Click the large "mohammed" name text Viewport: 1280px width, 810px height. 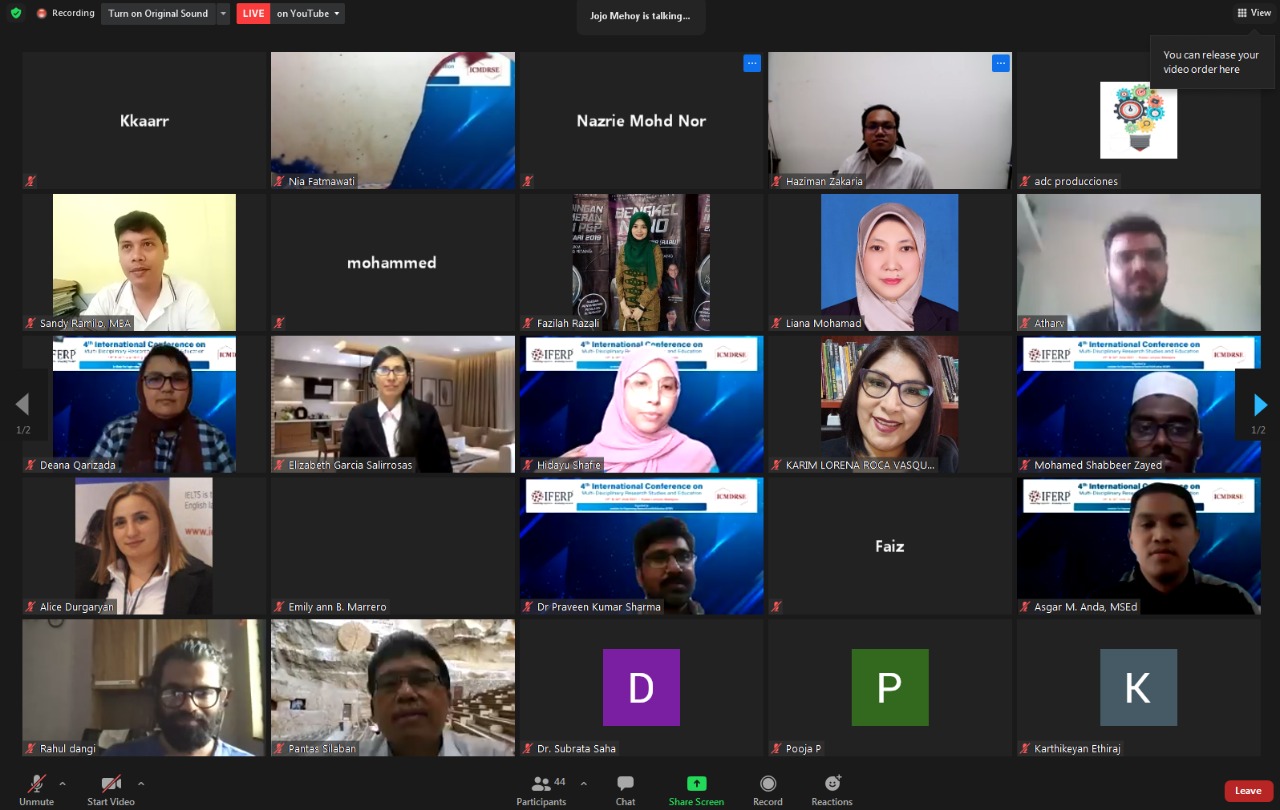point(392,263)
